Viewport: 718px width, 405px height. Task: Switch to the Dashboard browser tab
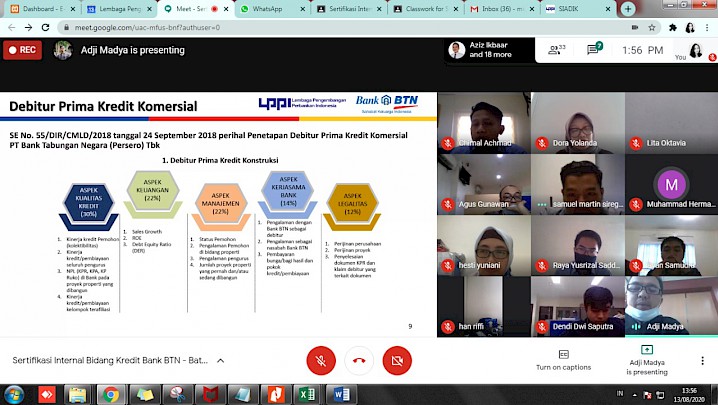pyautogui.click(x=44, y=9)
